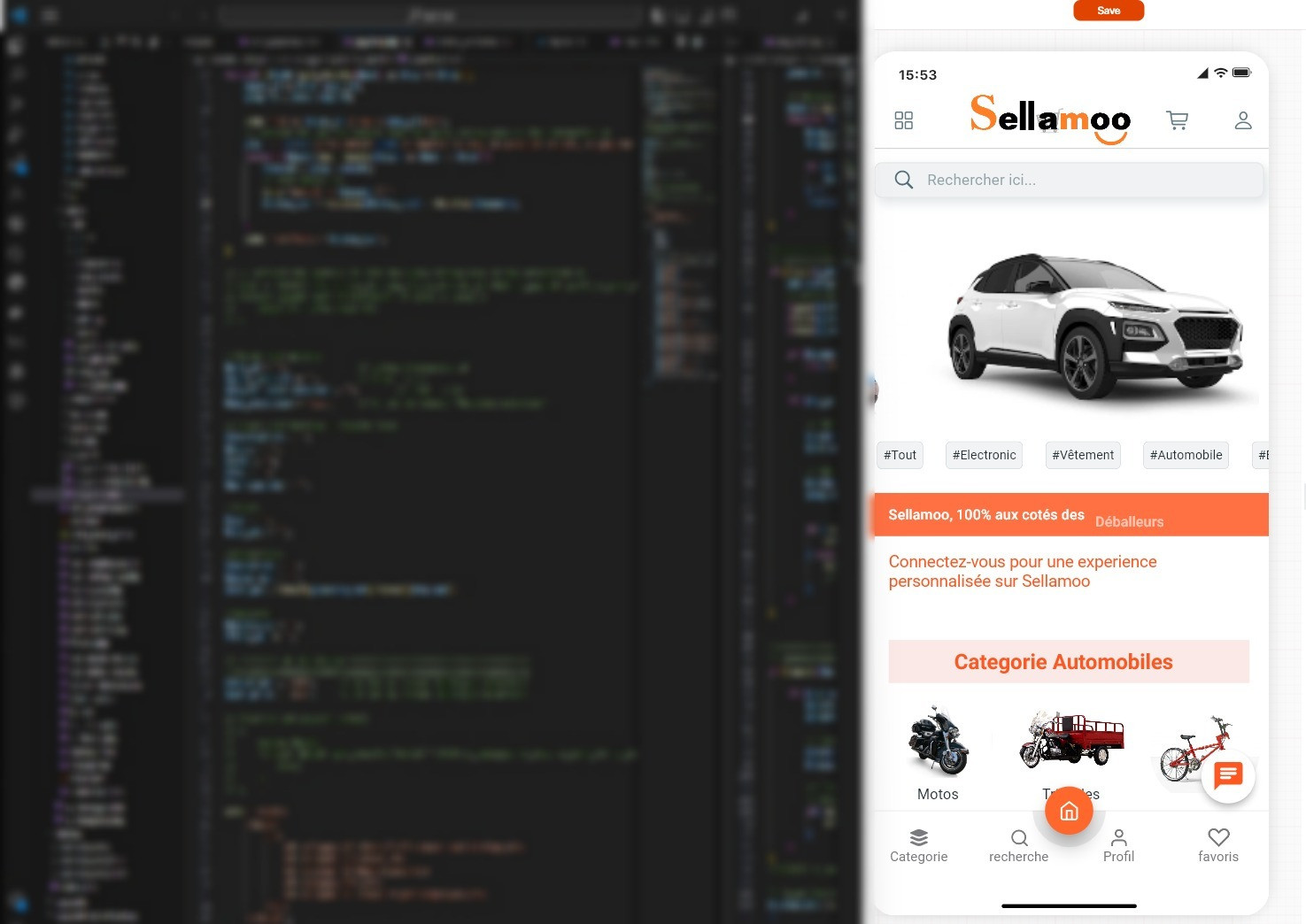Go to the Categorie bottom tab
Viewport: 1306px width, 924px height.
(x=918, y=845)
